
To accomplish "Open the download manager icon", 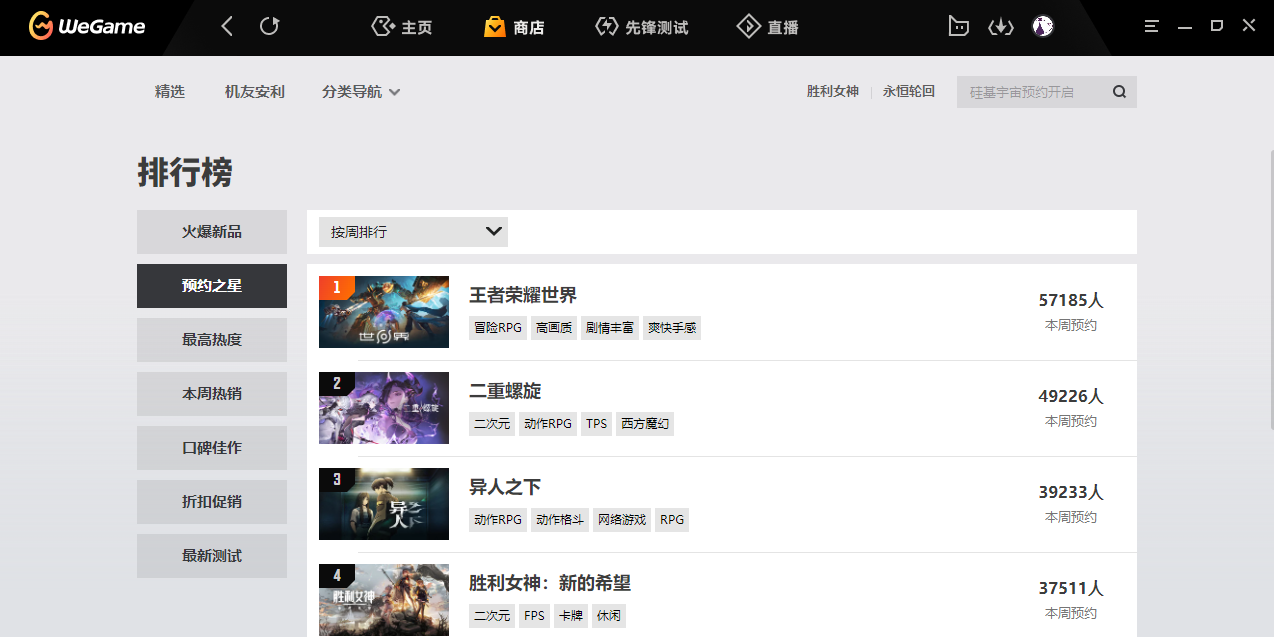I will click(1000, 27).
